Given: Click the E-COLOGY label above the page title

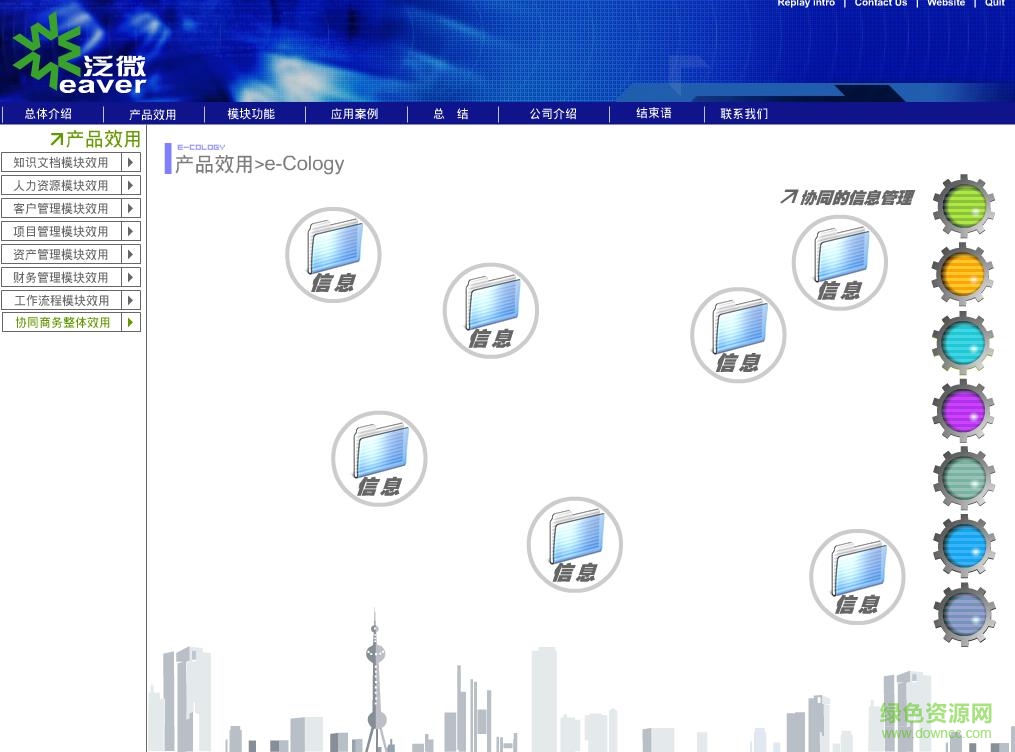Looking at the screenshot, I should [x=201, y=146].
